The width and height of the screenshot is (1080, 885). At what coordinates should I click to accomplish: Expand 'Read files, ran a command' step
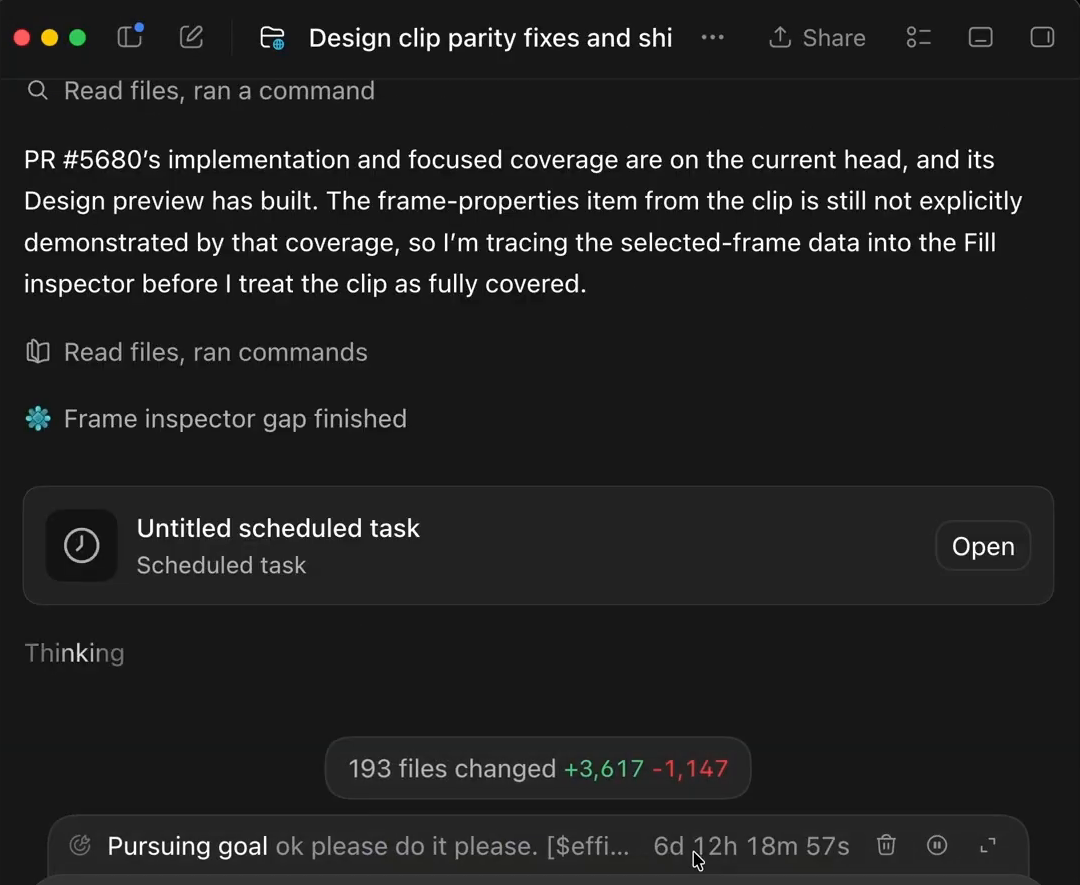pyautogui.click(x=200, y=91)
